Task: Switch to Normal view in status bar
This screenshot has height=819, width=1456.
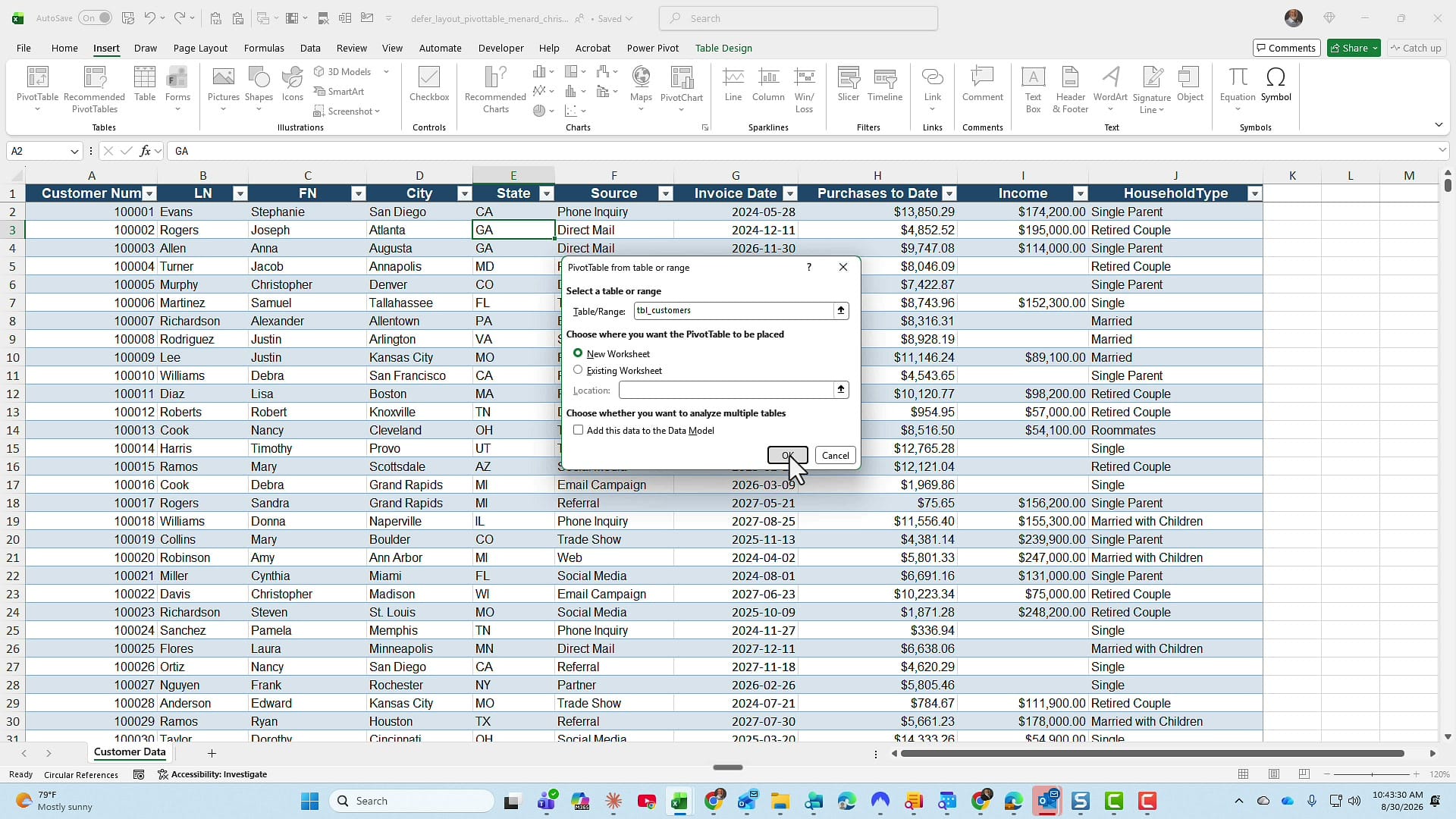Action: [x=1243, y=774]
